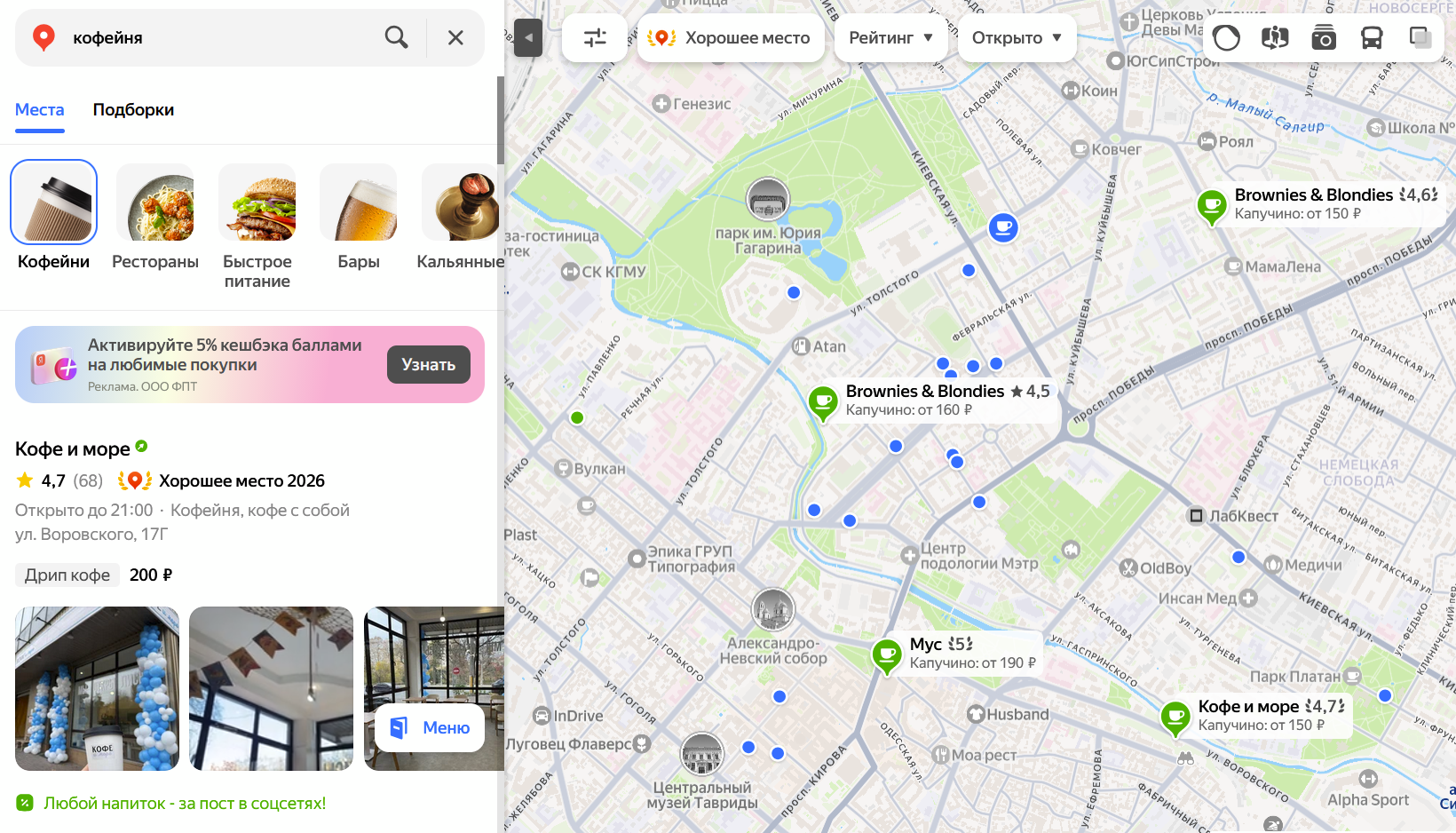Open the Александро-Невский собор landmark icon
This screenshot has height=833, width=1456.
773,609
